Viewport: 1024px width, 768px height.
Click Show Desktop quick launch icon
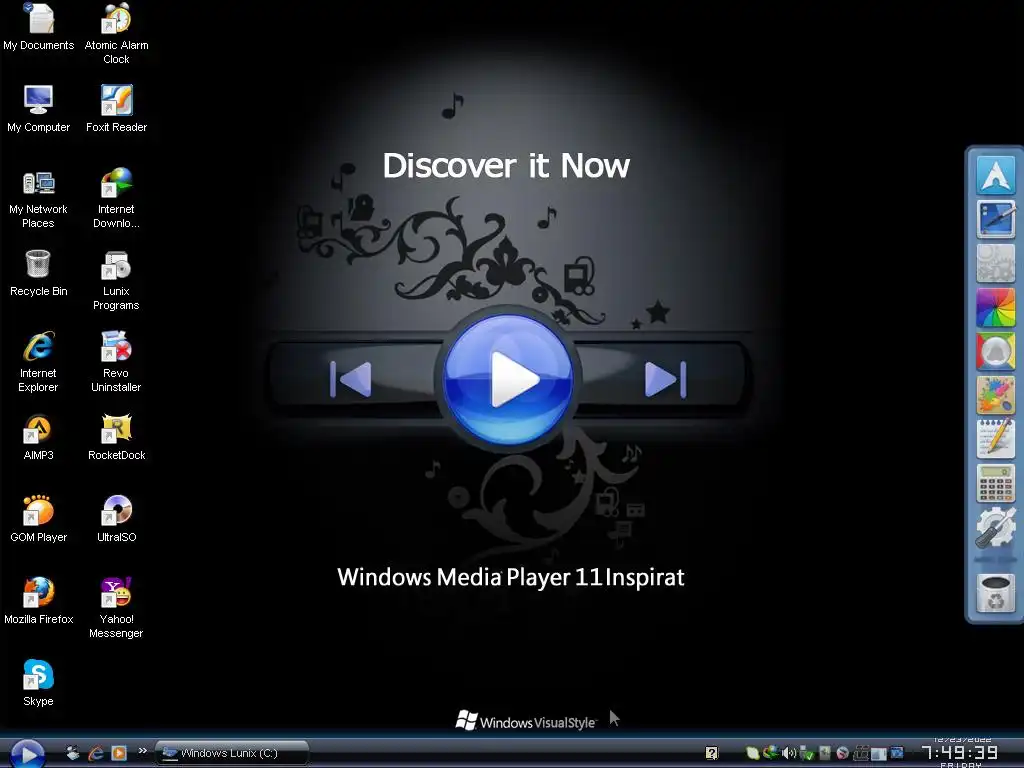pyautogui.click(x=72, y=753)
